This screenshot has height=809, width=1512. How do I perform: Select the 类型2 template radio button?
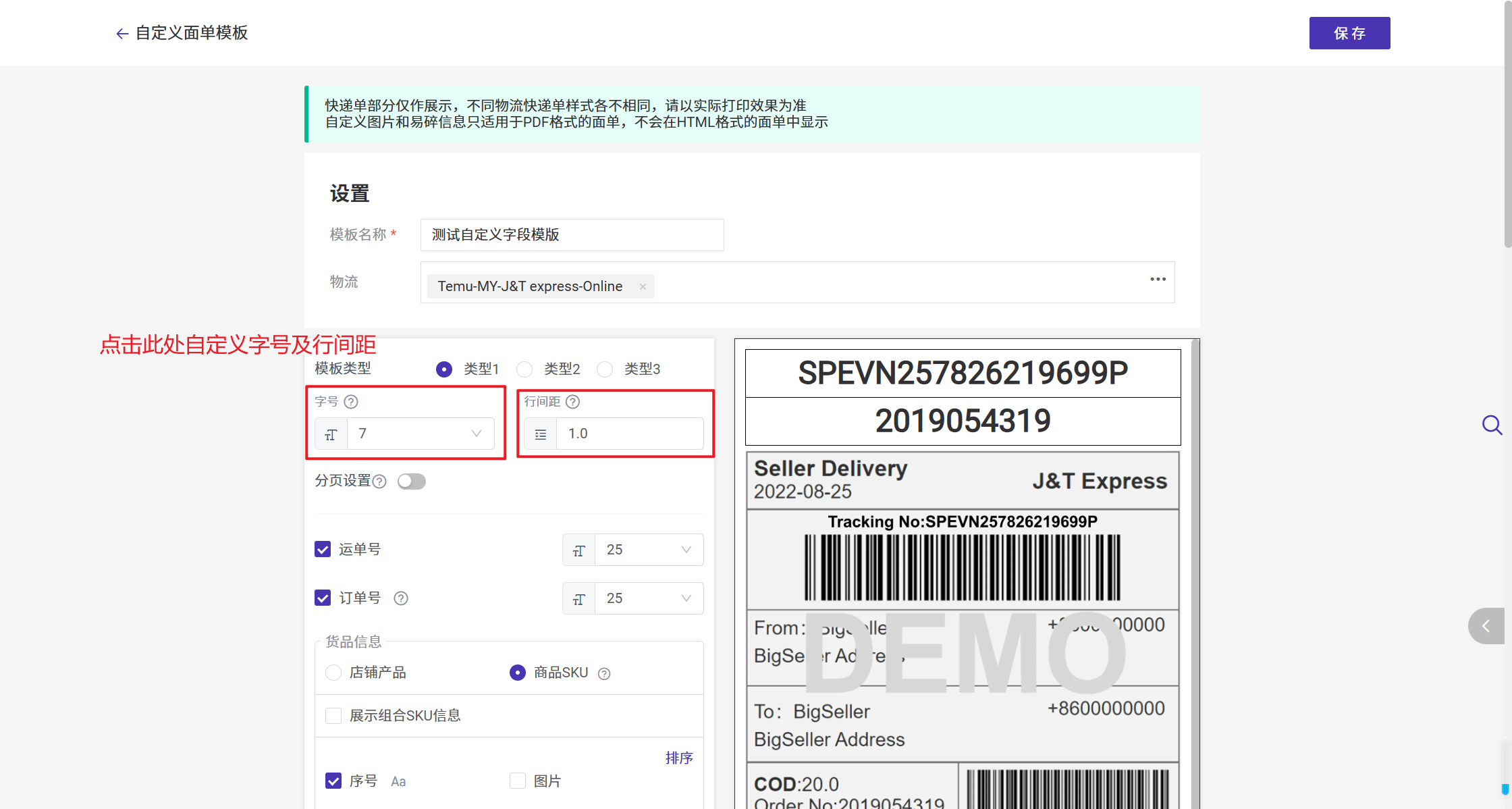click(x=524, y=369)
